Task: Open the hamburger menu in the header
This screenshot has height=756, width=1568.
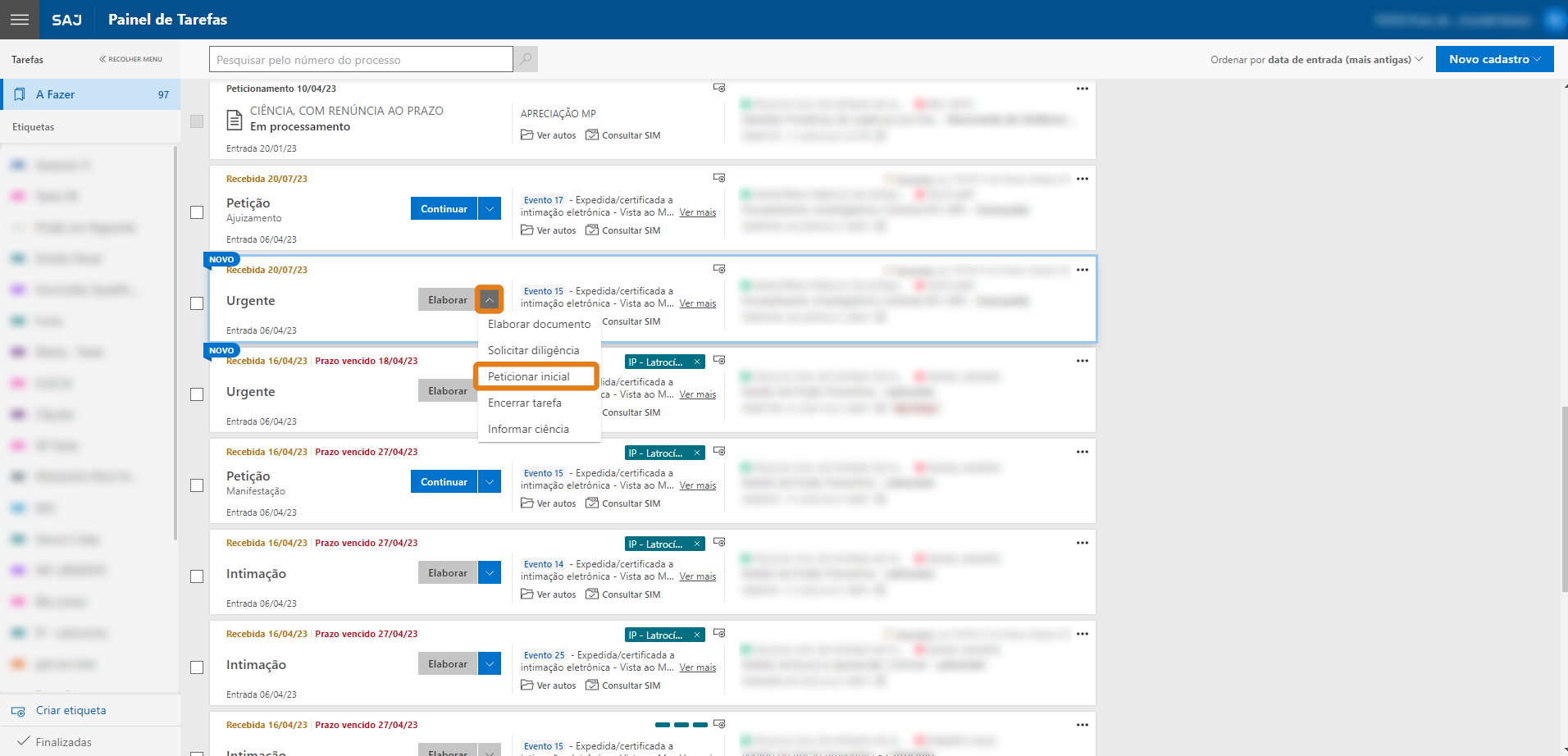Action: click(20, 20)
